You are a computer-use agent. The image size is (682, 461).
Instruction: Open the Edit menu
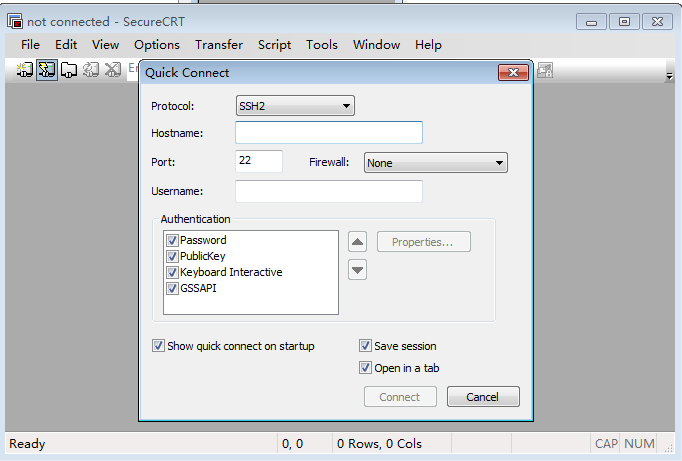pyautogui.click(x=66, y=45)
